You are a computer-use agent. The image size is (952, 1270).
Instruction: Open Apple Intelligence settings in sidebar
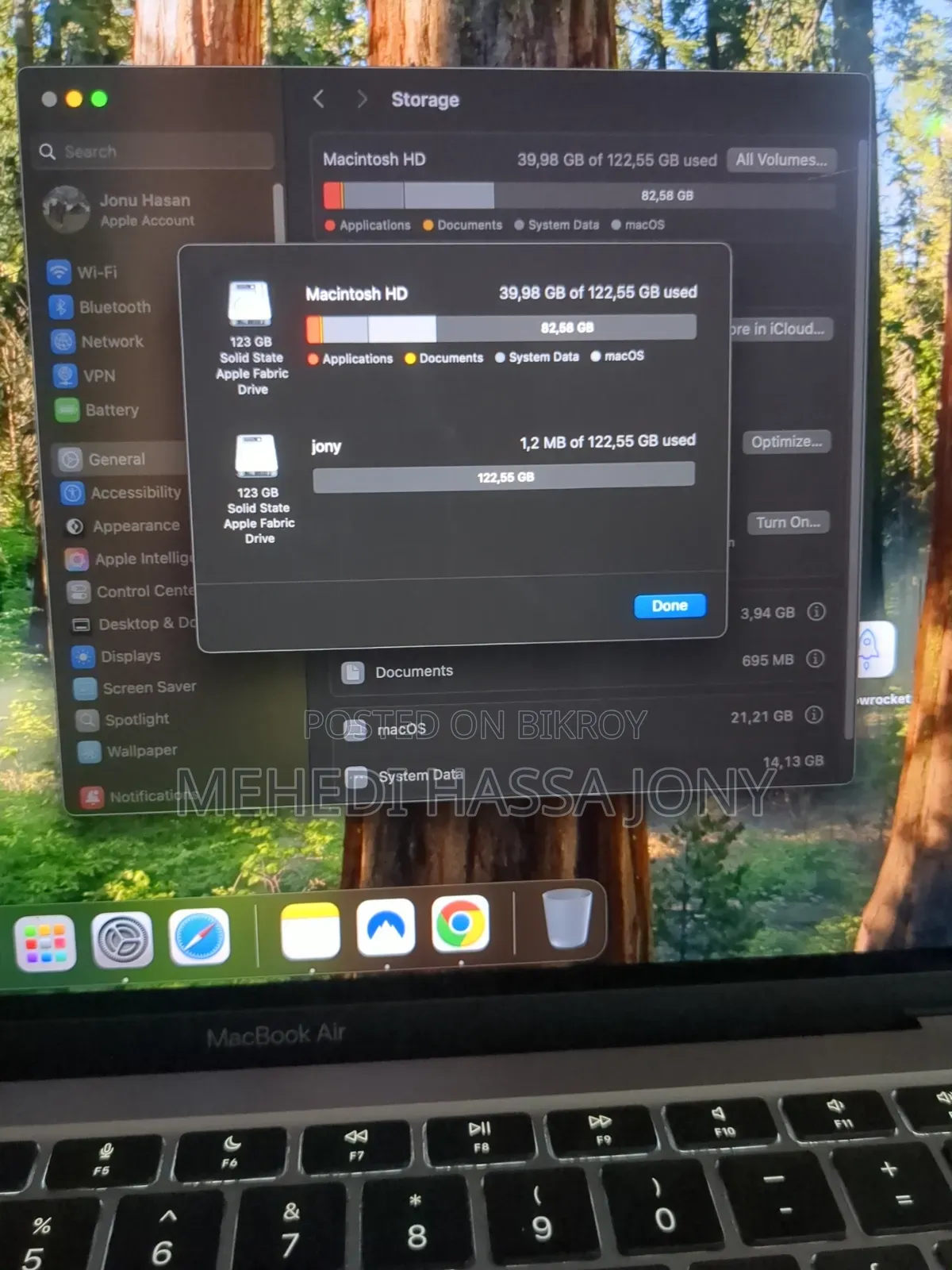tap(129, 559)
